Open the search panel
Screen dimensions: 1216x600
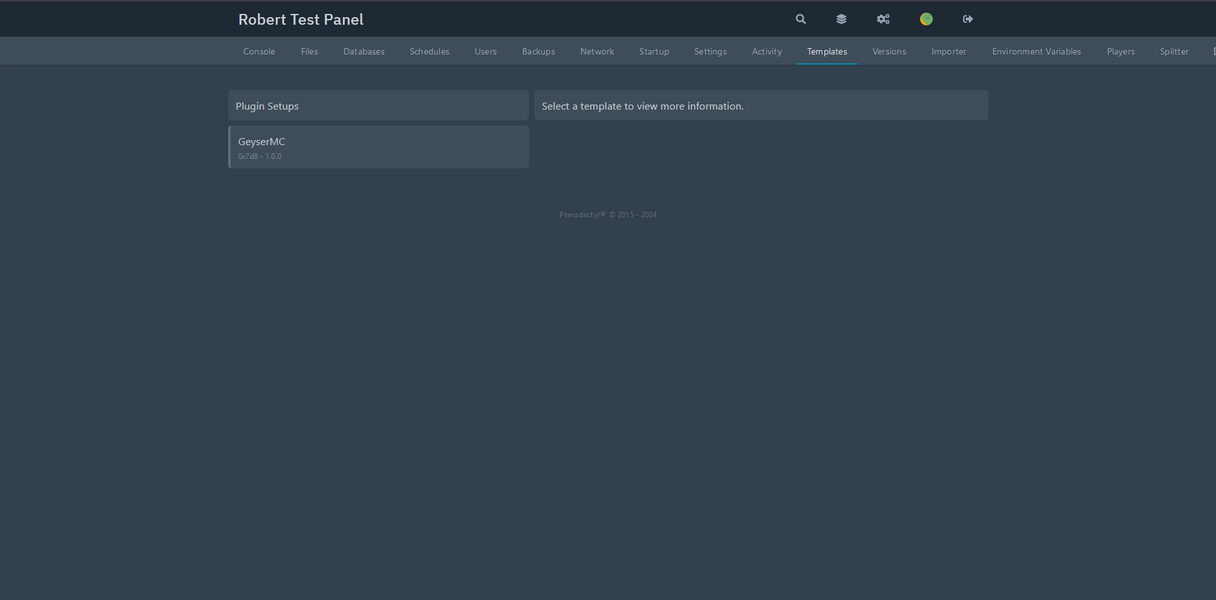click(800, 18)
